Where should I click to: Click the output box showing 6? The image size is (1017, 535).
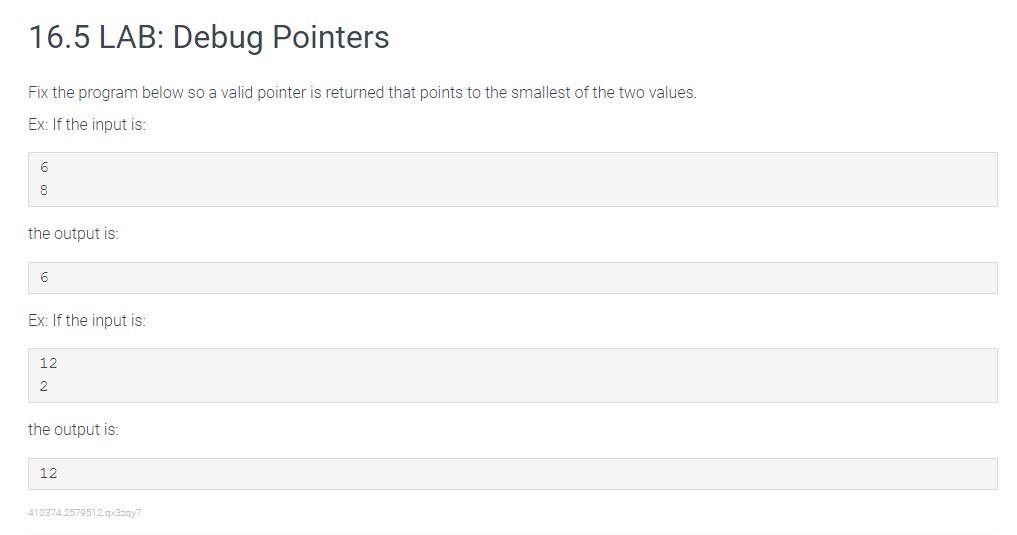(512, 278)
